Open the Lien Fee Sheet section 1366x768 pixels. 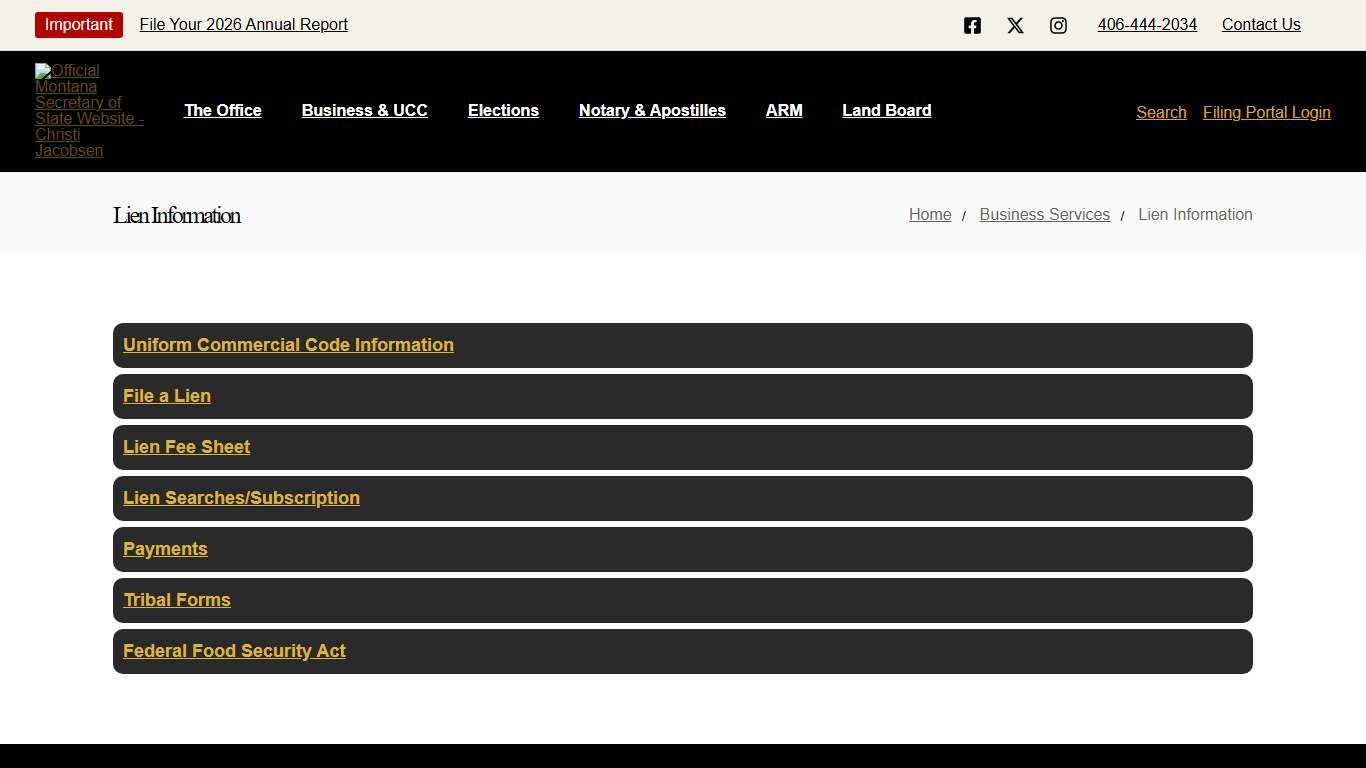coord(186,447)
